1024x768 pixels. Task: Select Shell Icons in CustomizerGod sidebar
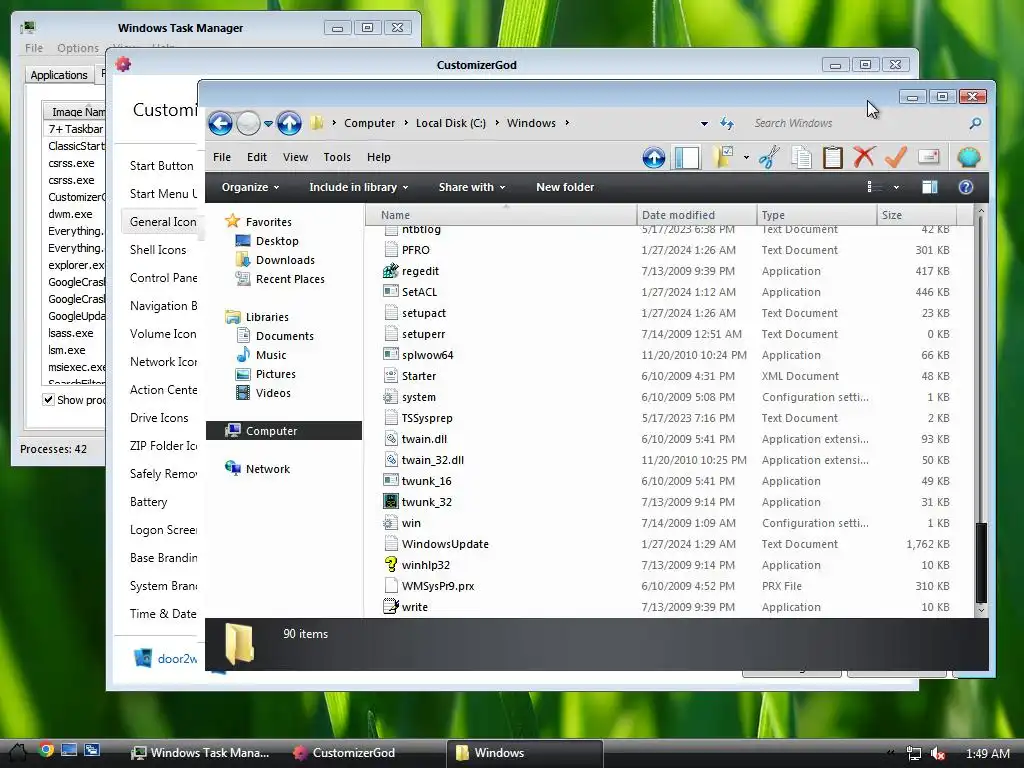pyautogui.click(x=158, y=249)
